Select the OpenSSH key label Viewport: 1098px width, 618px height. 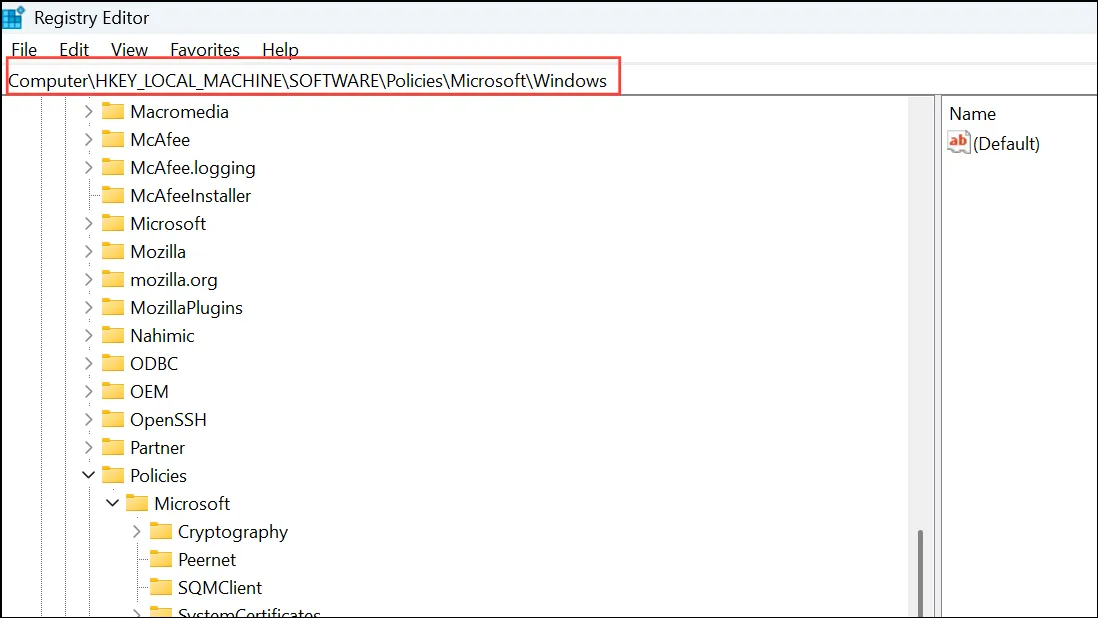pos(168,419)
